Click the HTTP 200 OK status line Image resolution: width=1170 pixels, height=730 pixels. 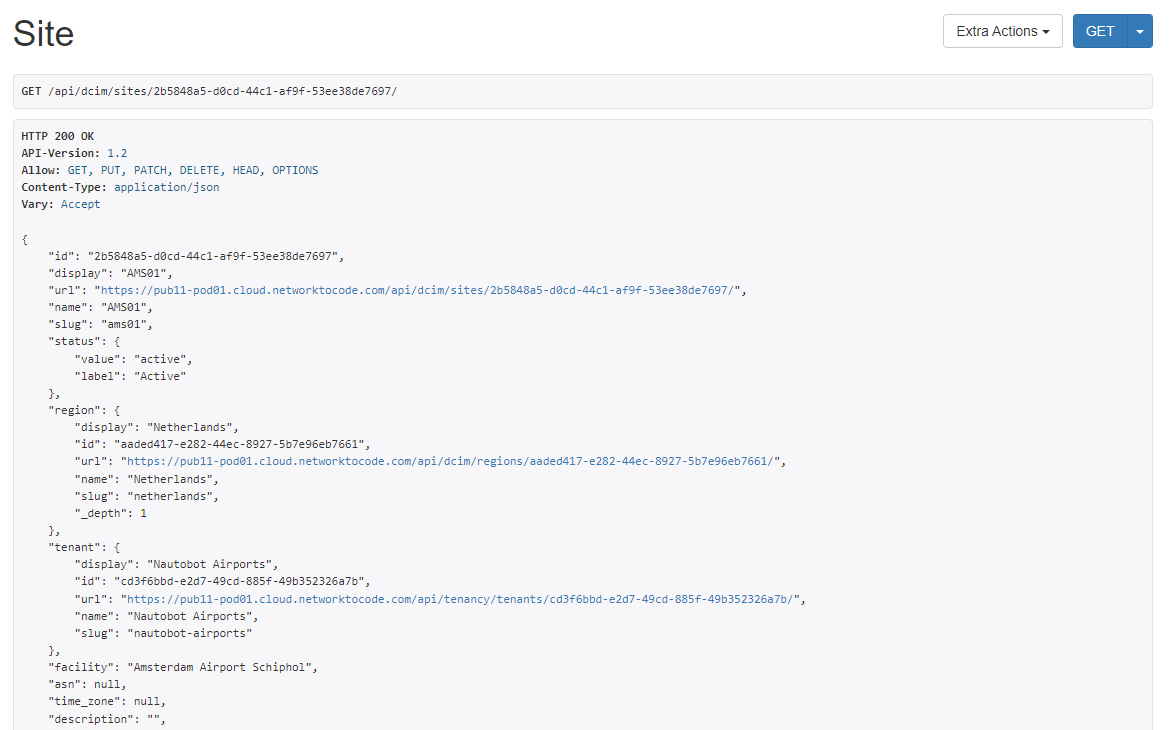click(58, 136)
